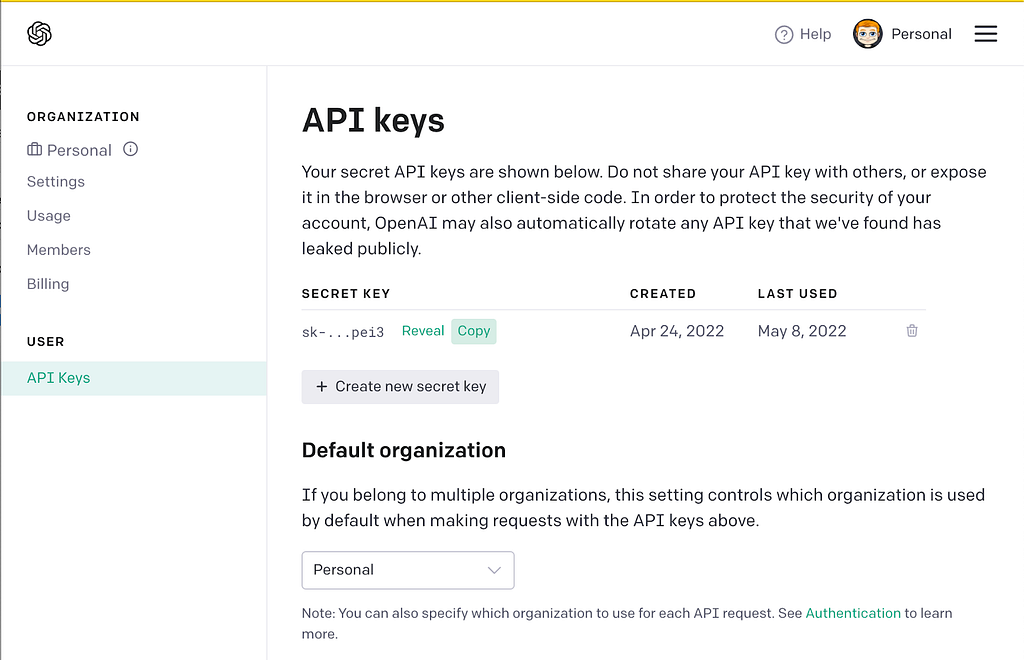Reveal the sk-...pei3 secret key
The height and width of the screenshot is (660, 1024).
click(423, 331)
